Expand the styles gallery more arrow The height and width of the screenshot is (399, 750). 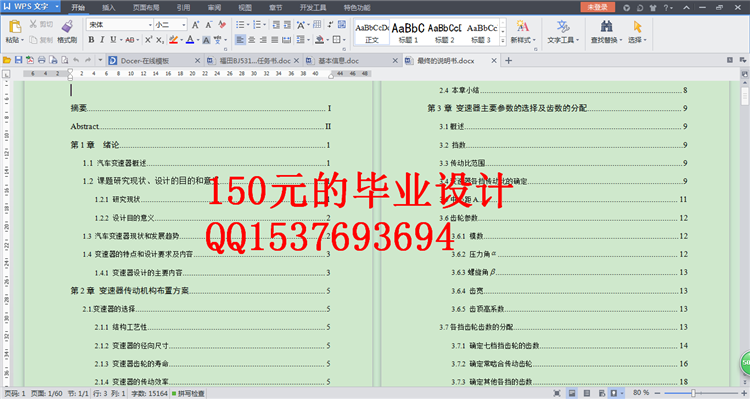(x=503, y=41)
